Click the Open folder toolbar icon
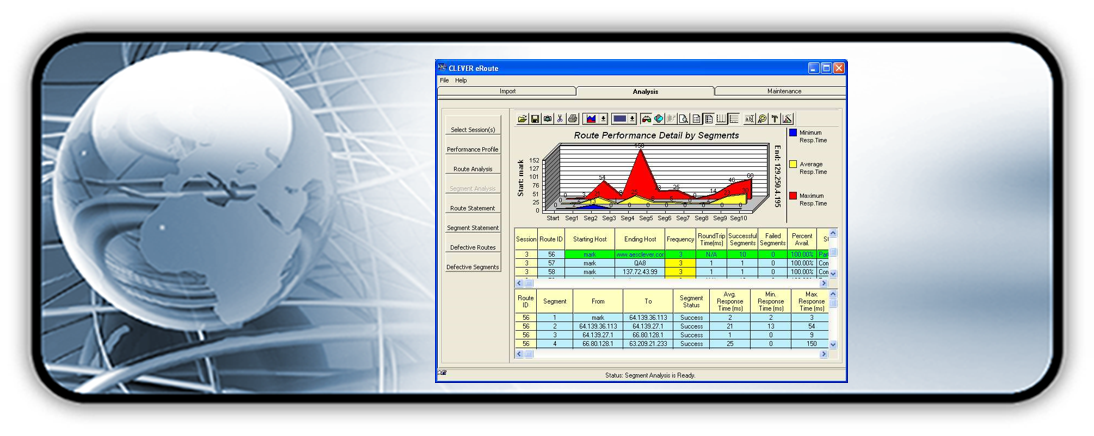Viewport: 1094px width, 436px height. point(523,119)
